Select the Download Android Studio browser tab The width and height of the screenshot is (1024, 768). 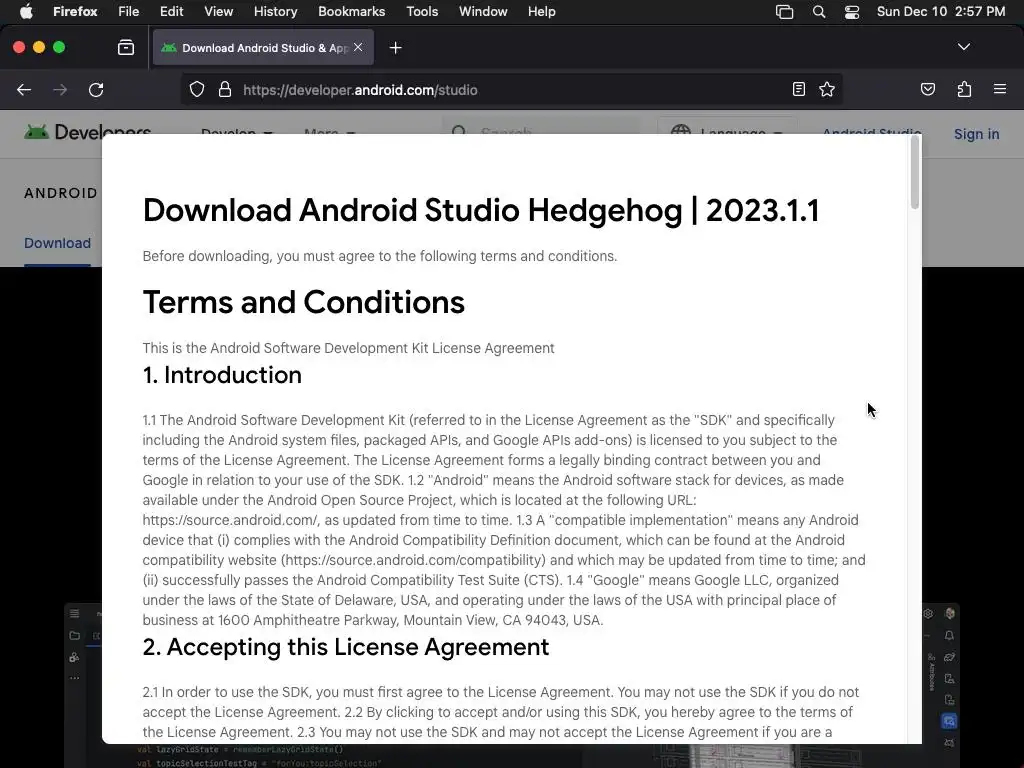point(263,47)
